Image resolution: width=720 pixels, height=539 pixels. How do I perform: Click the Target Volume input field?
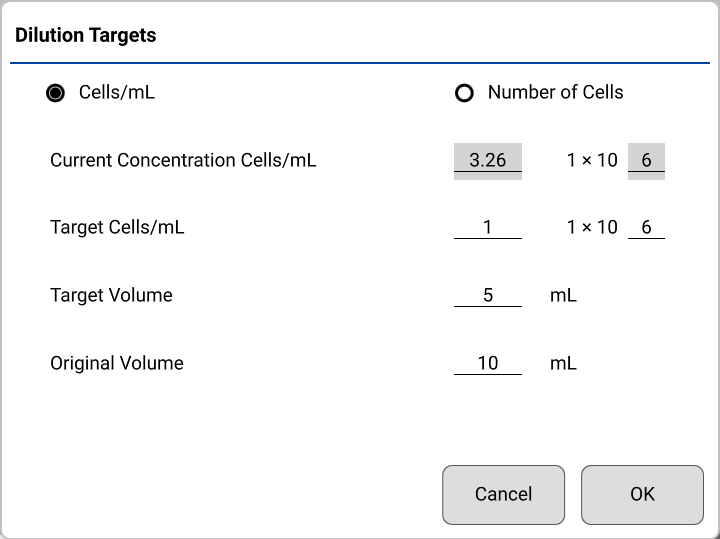pyautogui.click(x=488, y=295)
